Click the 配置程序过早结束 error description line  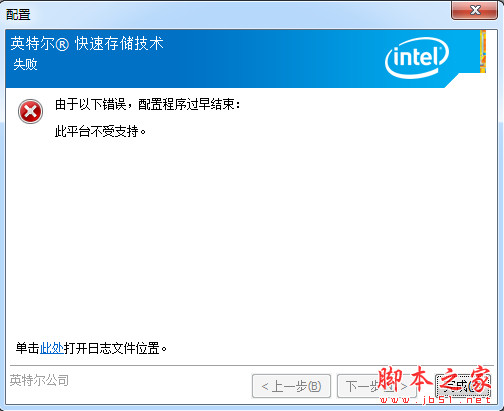pos(147,105)
